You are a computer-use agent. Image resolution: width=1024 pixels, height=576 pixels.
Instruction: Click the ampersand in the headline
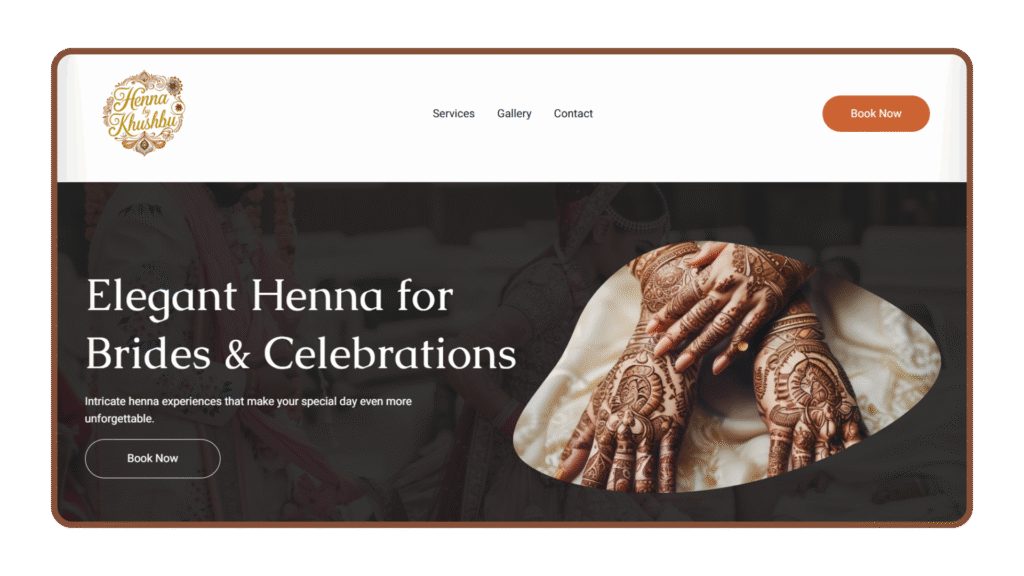click(x=237, y=355)
